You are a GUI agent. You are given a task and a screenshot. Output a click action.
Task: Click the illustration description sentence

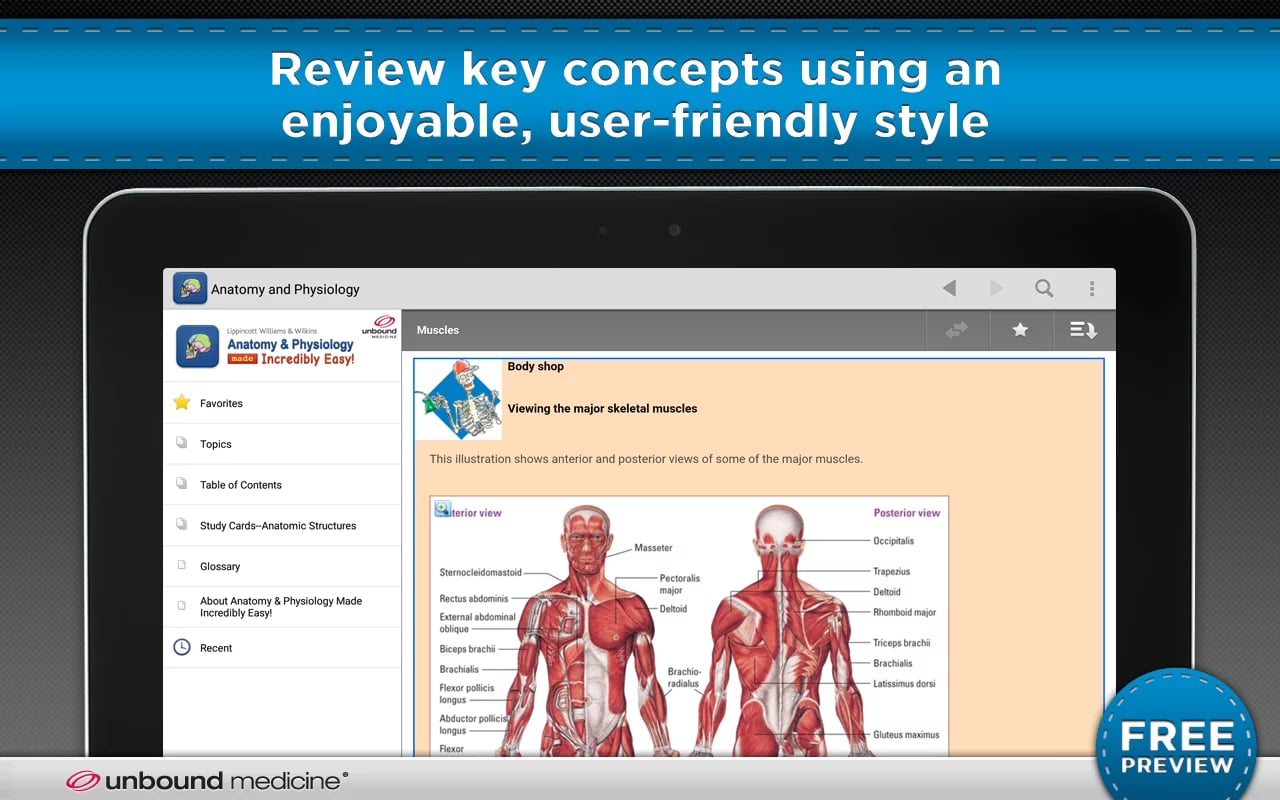pos(646,459)
